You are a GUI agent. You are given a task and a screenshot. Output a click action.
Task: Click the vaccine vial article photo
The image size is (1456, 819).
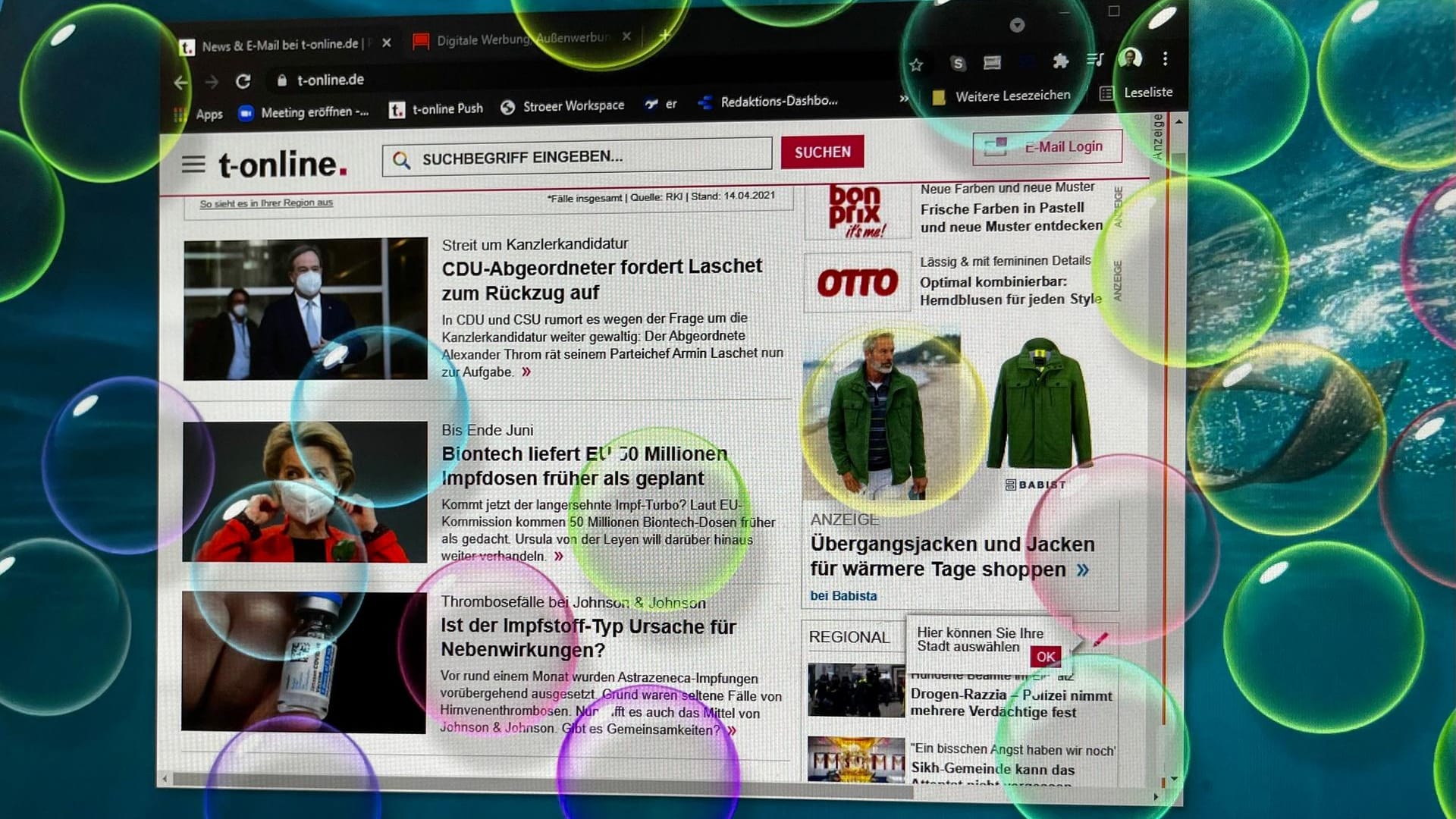303,662
